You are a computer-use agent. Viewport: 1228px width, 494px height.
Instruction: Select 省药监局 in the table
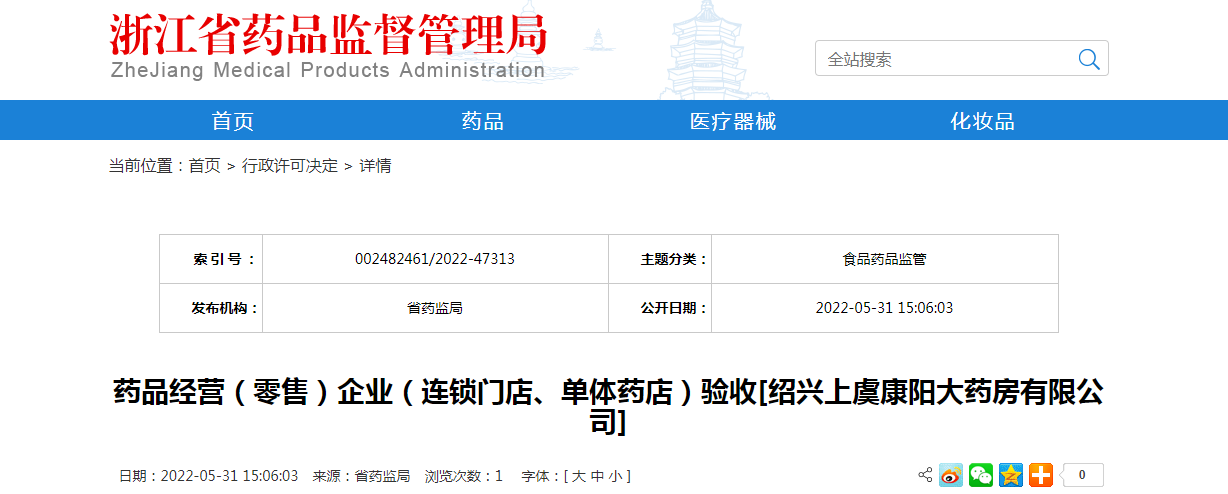pyautogui.click(x=435, y=308)
